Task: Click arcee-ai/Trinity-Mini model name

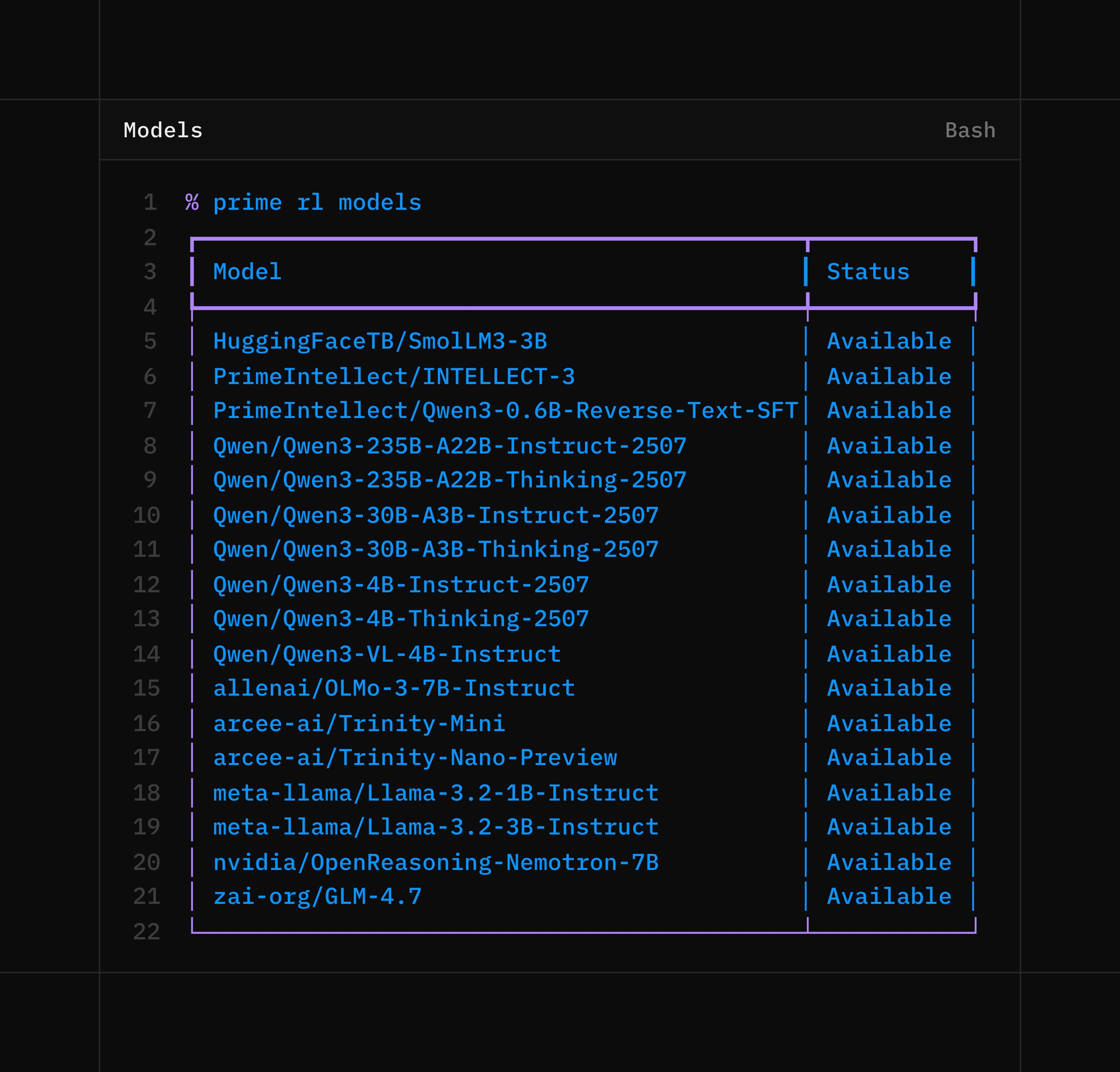Action: [x=359, y=723]
